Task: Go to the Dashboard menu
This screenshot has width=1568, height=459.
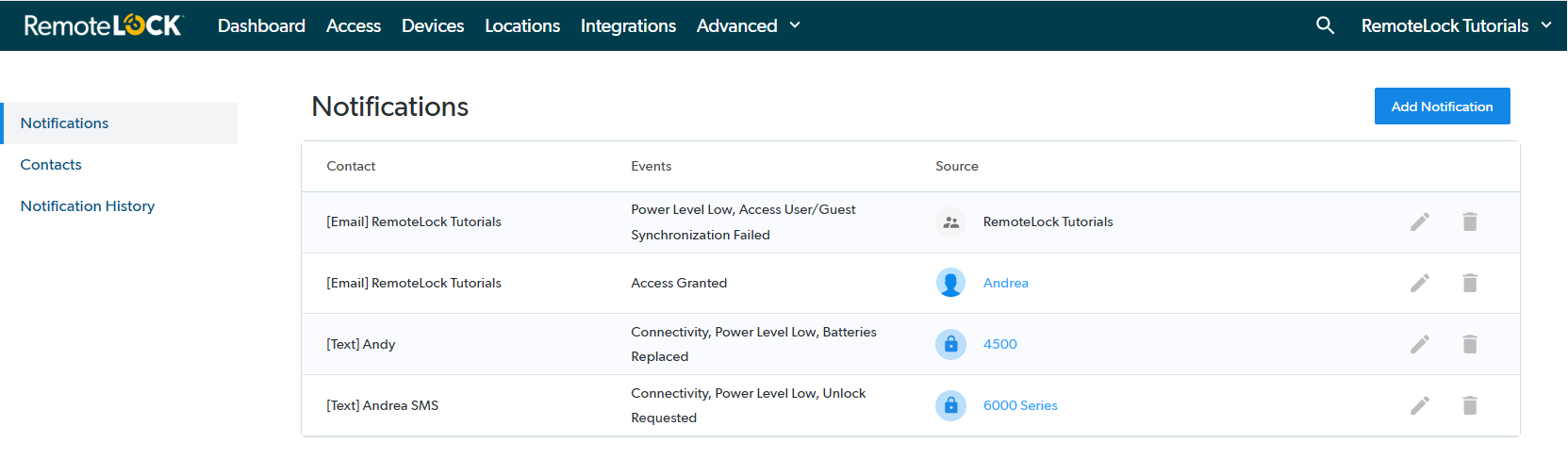Action: (x=261, y=25)
